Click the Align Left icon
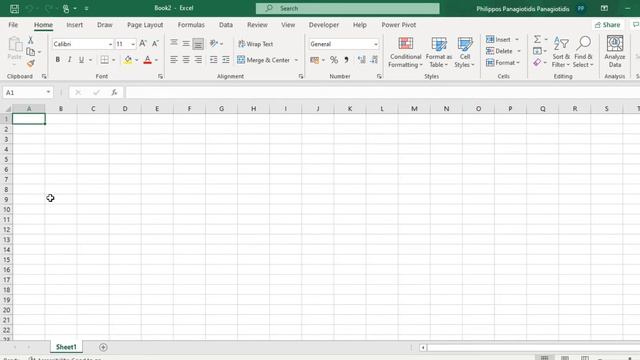Image resolution: width=640 pixels, height=360 pixels. pos(174,60)
